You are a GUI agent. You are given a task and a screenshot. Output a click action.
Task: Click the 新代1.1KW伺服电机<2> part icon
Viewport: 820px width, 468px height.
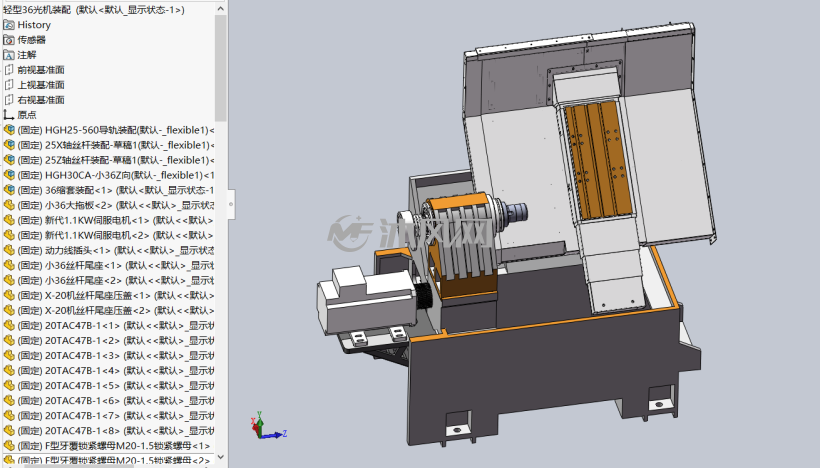coord(8,235)
